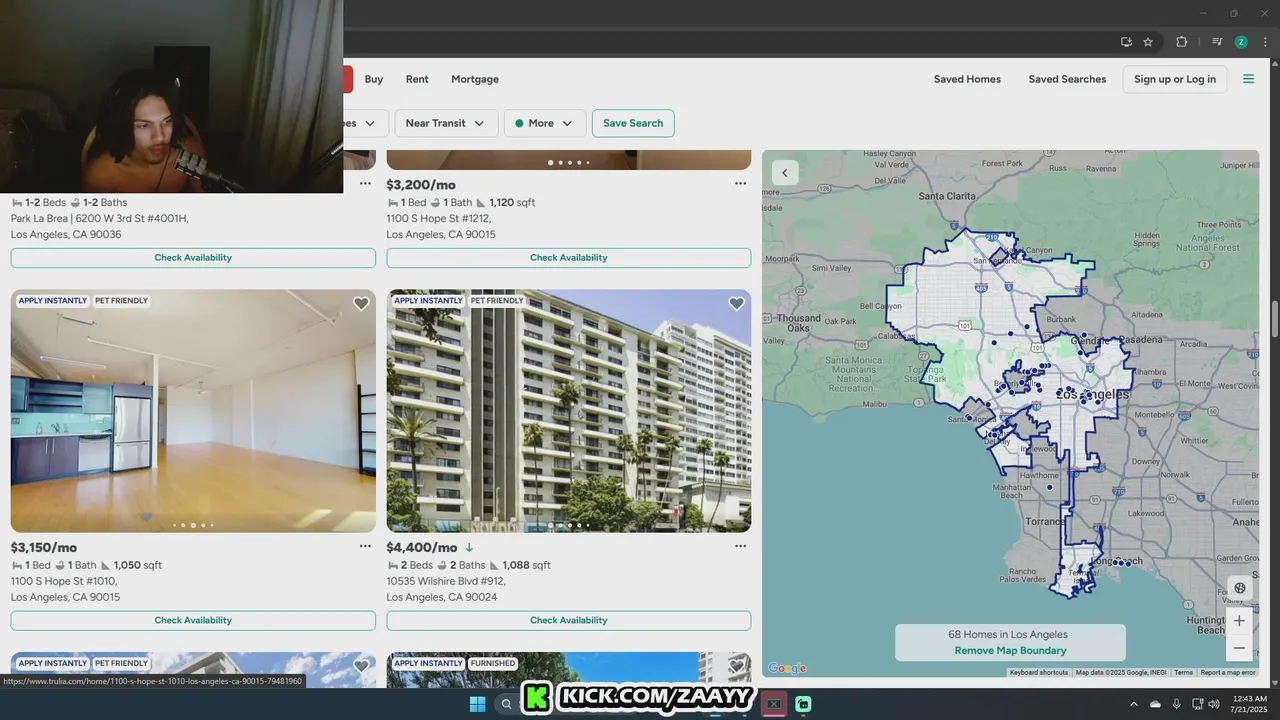Open Windows taskbar search
This screenshot has height=720, width=1280.
[x=507, y=704]
